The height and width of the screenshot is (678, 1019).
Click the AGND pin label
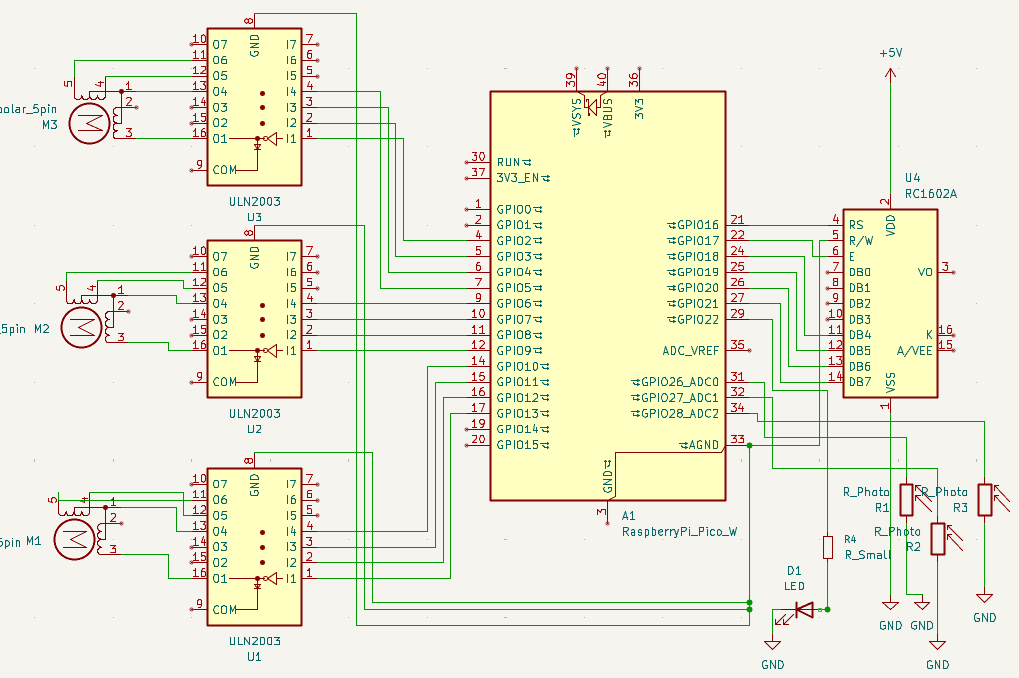pyautogui.click(x=703, y=445)
